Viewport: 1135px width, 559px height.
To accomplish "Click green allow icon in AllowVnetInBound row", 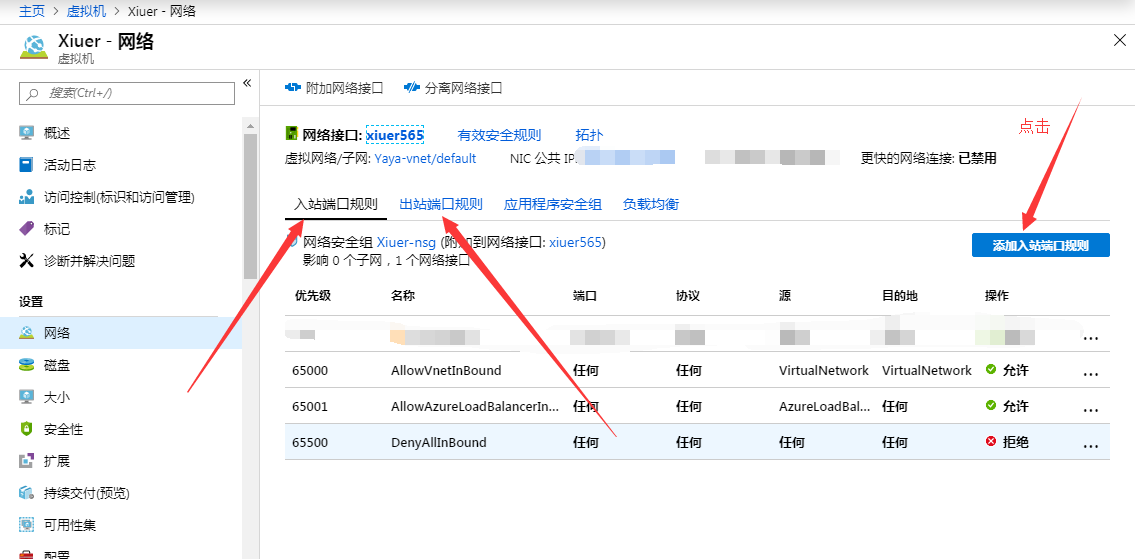I will point(991,370).
